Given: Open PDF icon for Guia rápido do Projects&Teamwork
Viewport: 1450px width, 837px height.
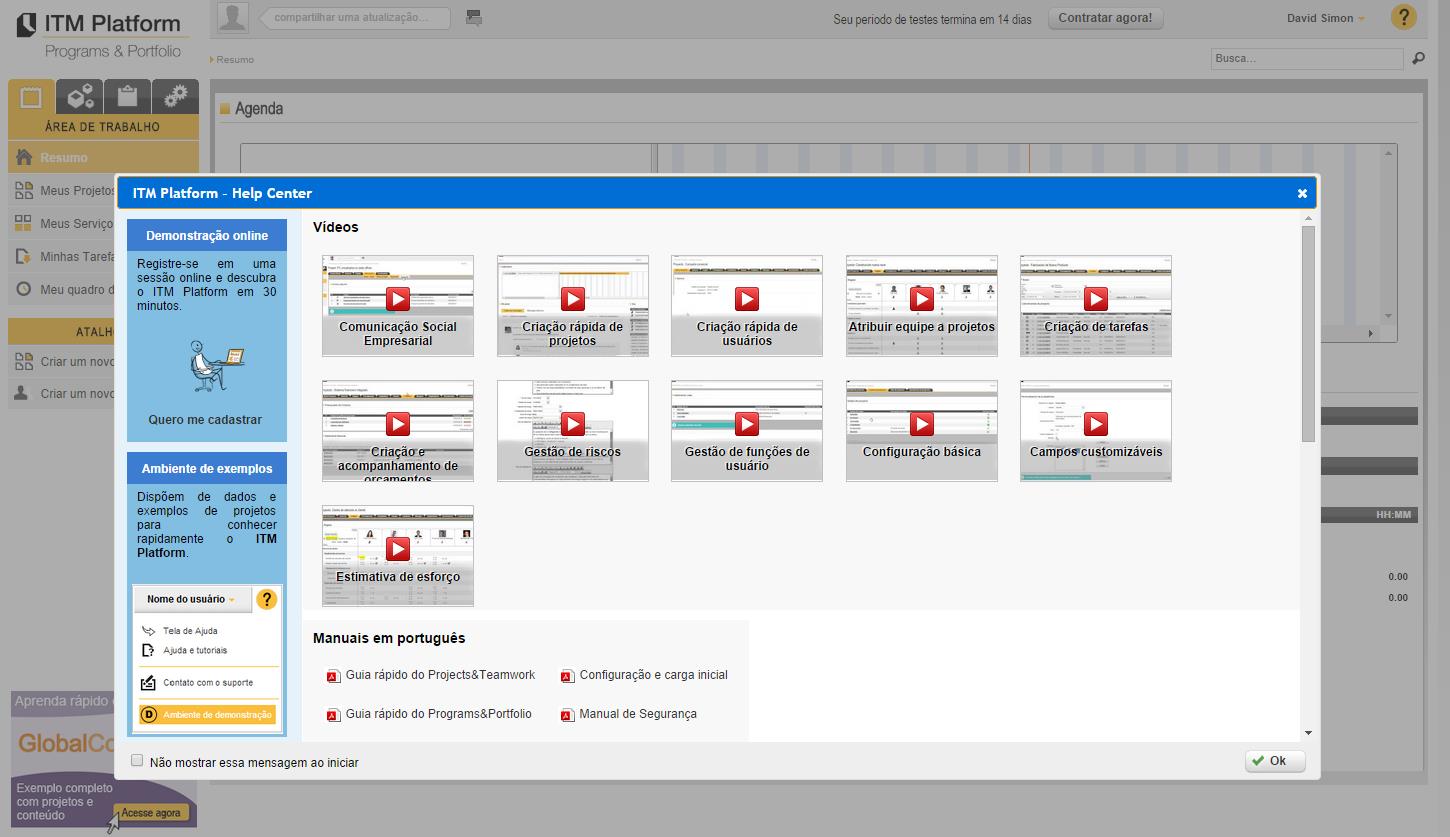Looking at the screenshot, I should (x=334, y=676).
